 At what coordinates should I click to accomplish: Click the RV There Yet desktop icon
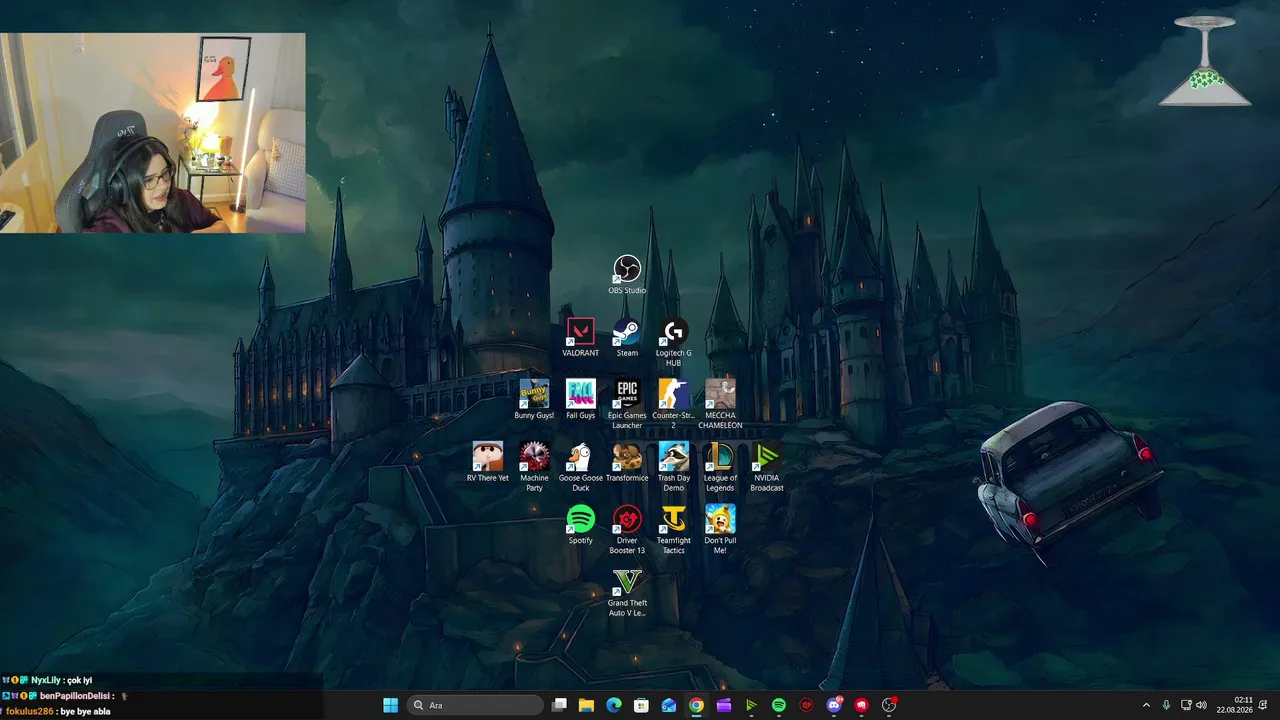tap(488, 462)
